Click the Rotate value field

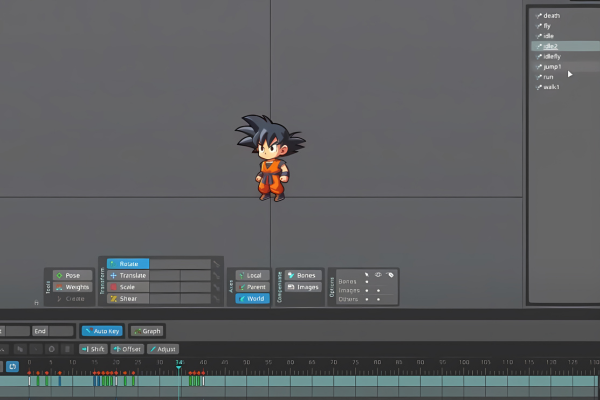tap(180, 264)
